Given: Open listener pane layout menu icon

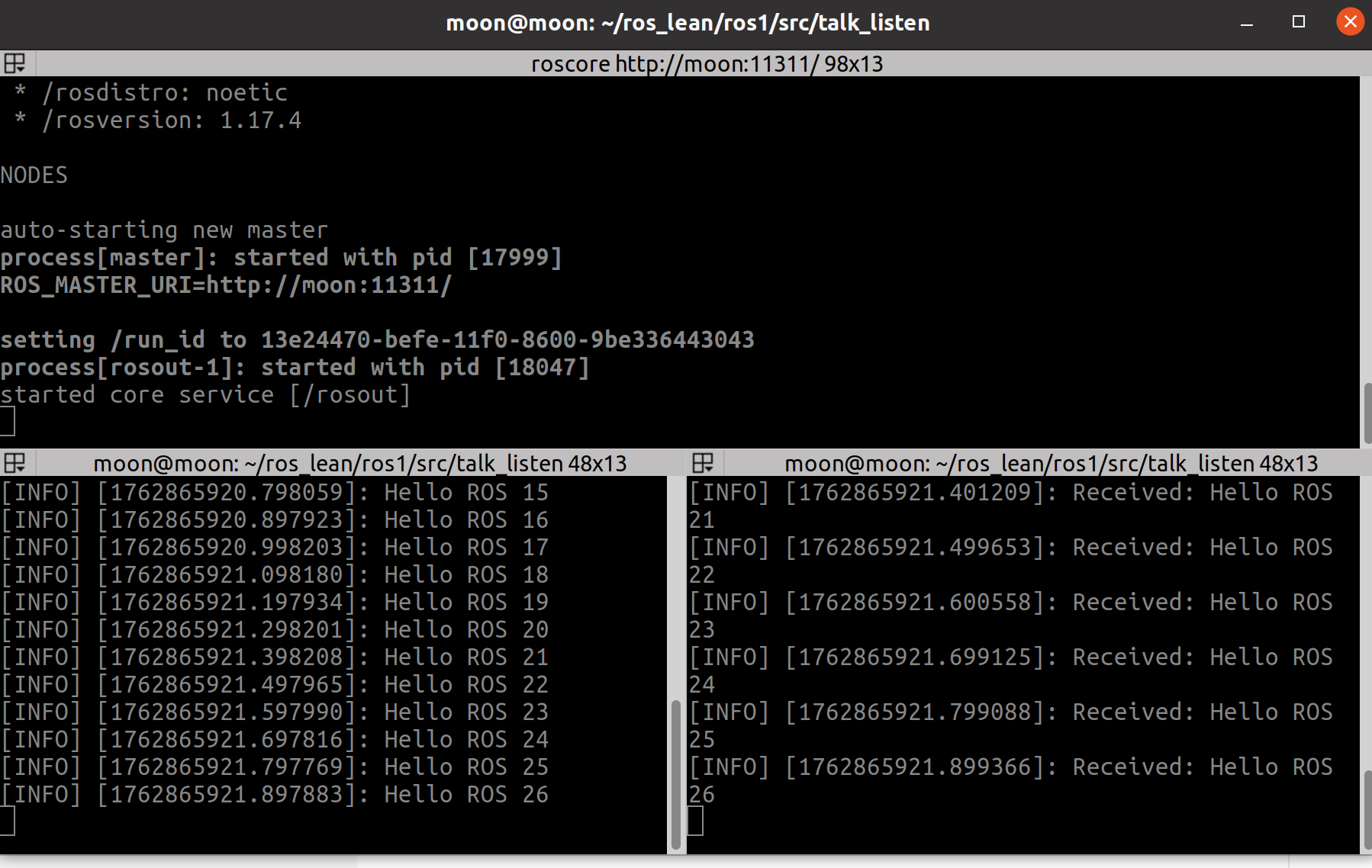Looking at the screenshot, I should [703, 463].
